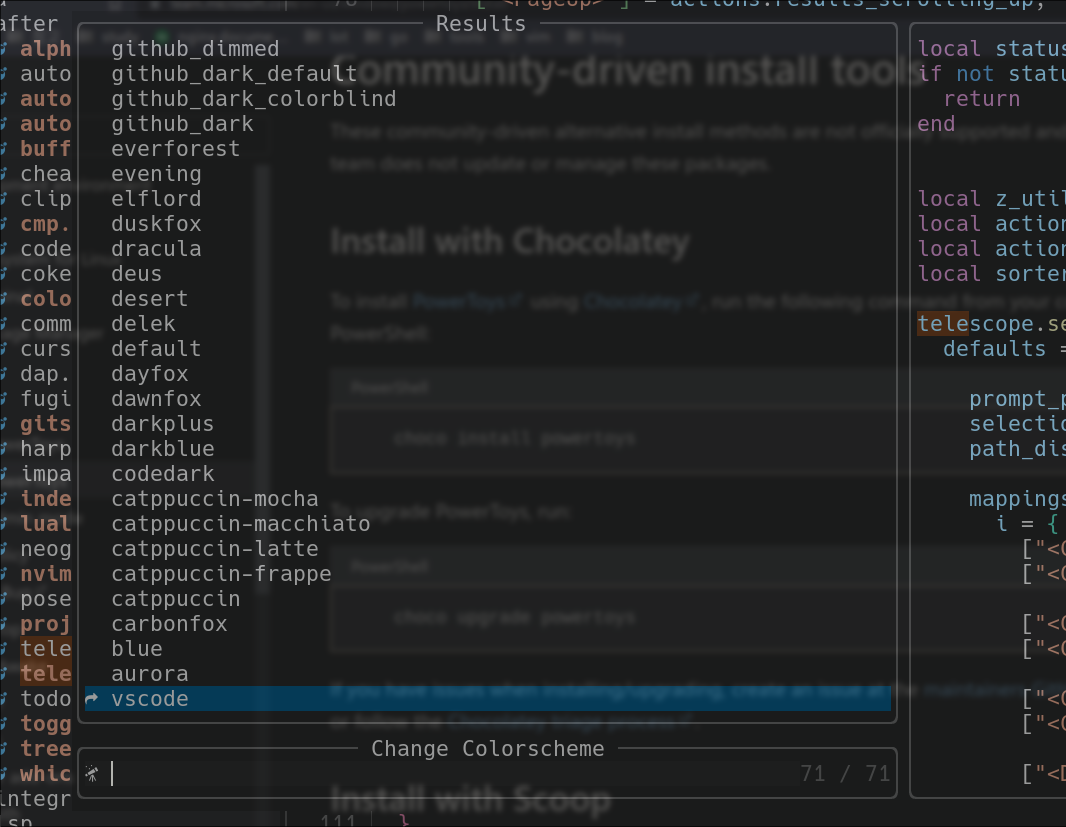Open the 'pose' file in sidebar
This screenshot has width=1066, height=827.
46,598
